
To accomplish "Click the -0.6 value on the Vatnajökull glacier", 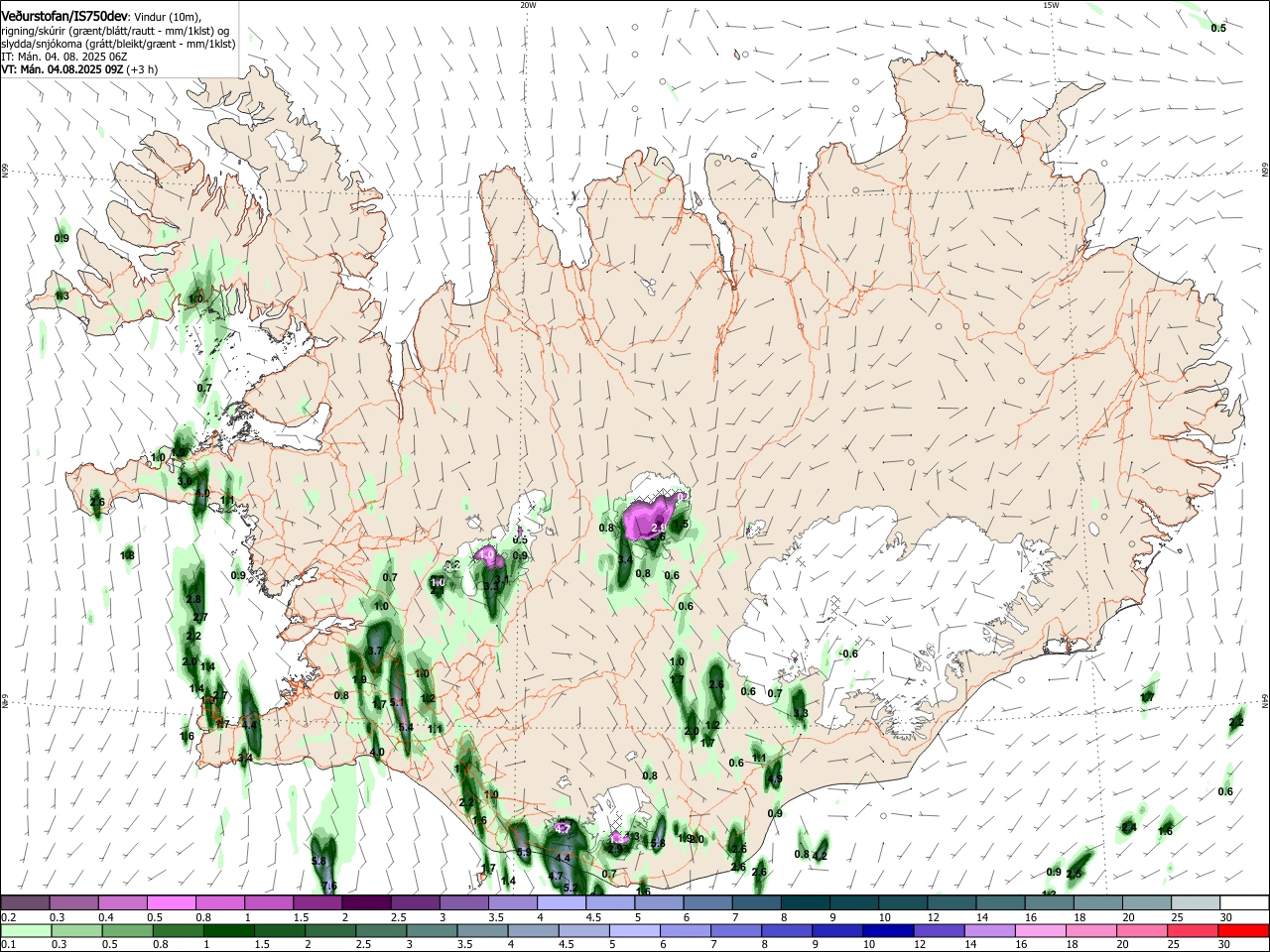I will pos(848,654).
